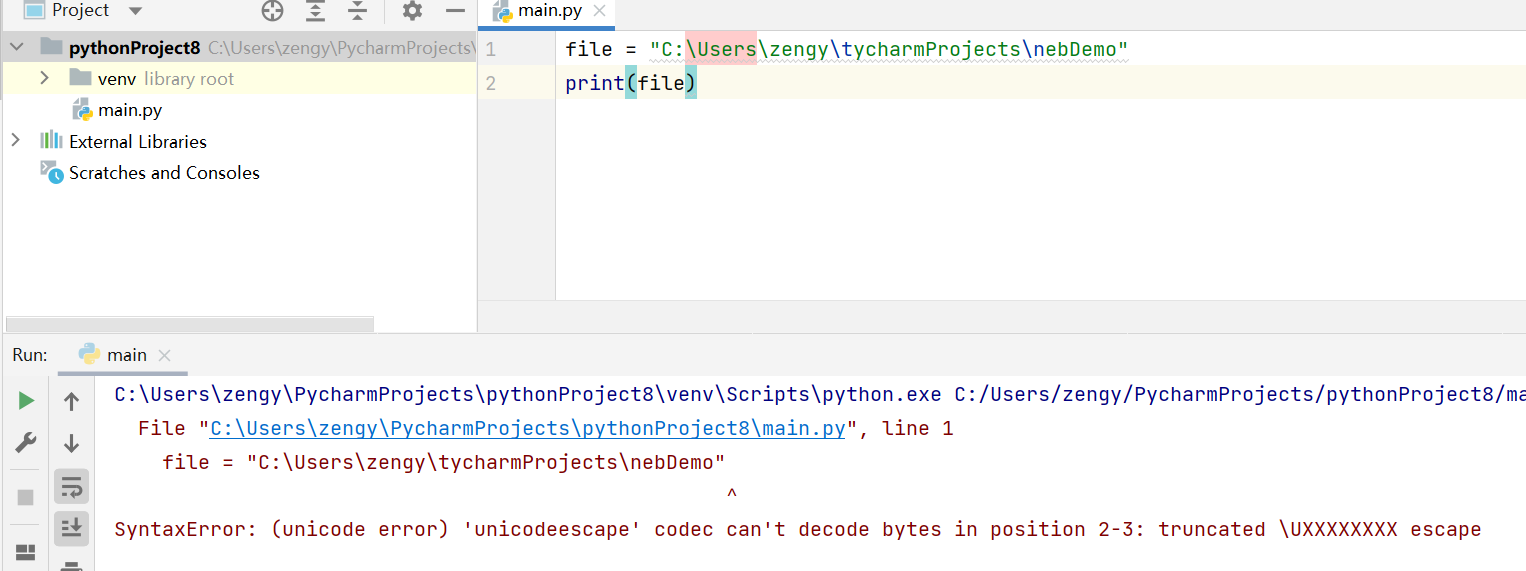This screenshot has height=571, width=1526.
Task: Go down the stack trace arrow
Action: tap(71, 444)
